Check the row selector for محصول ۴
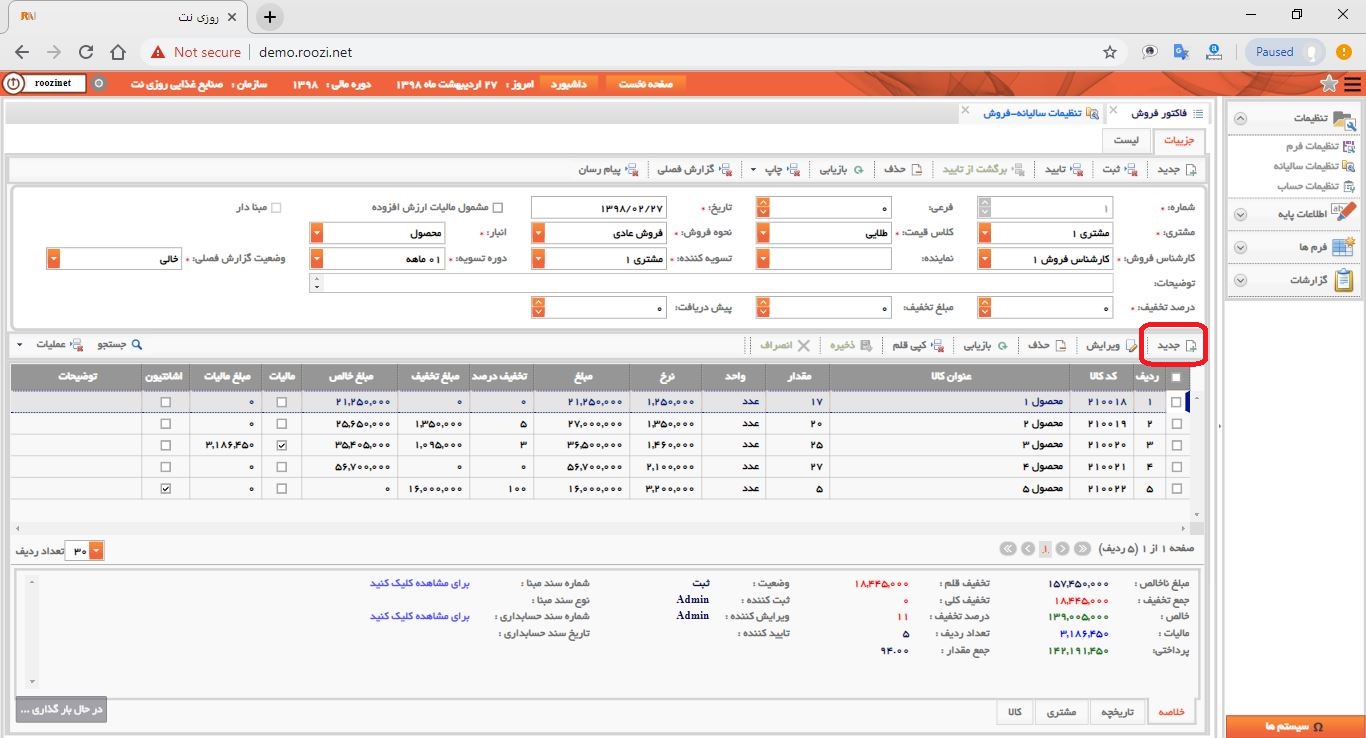Screen dimensions: 1366x738 pyautogui.click(x=1176, y=467)
